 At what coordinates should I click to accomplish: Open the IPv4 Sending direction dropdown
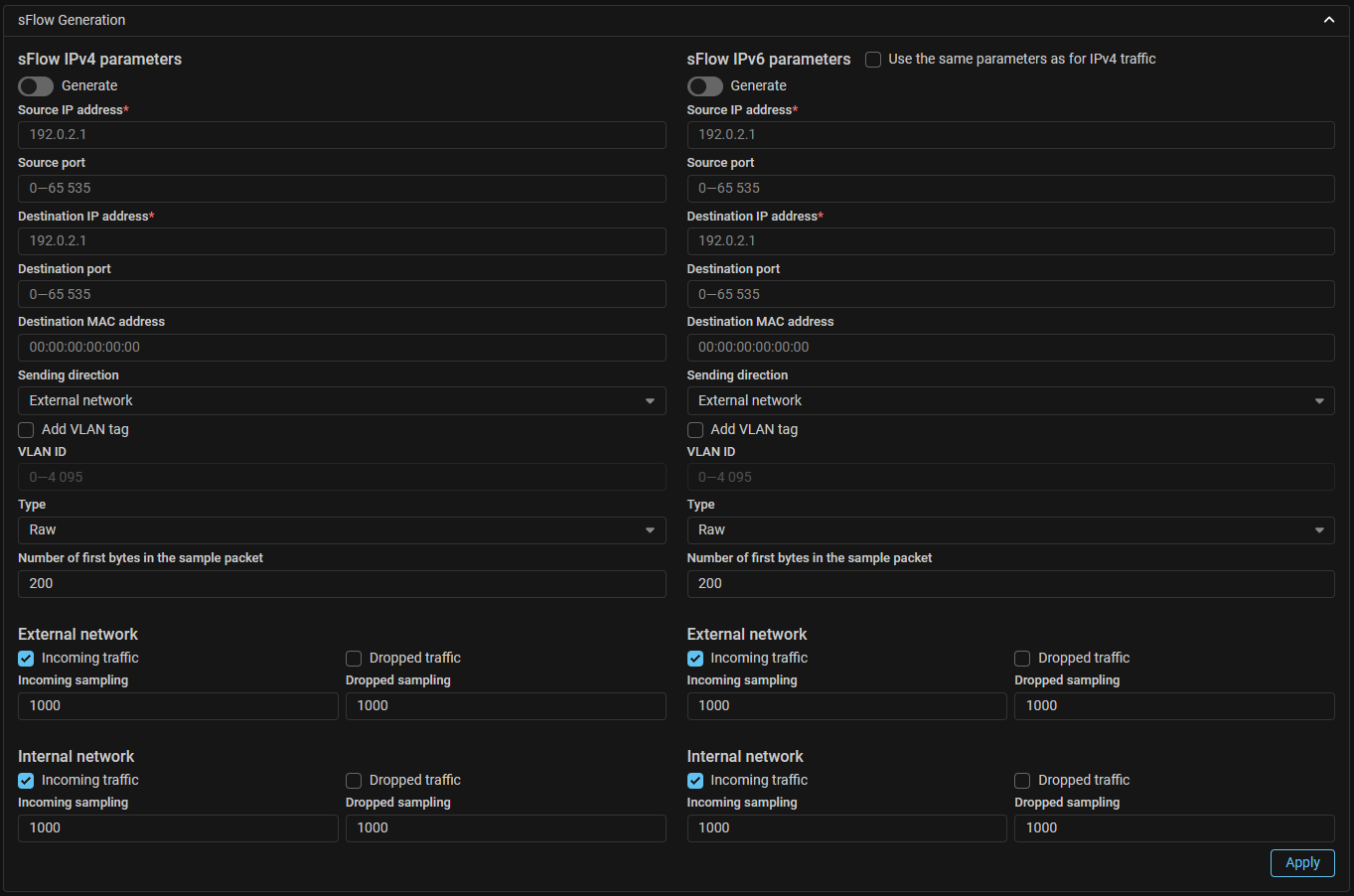point(342,400)
